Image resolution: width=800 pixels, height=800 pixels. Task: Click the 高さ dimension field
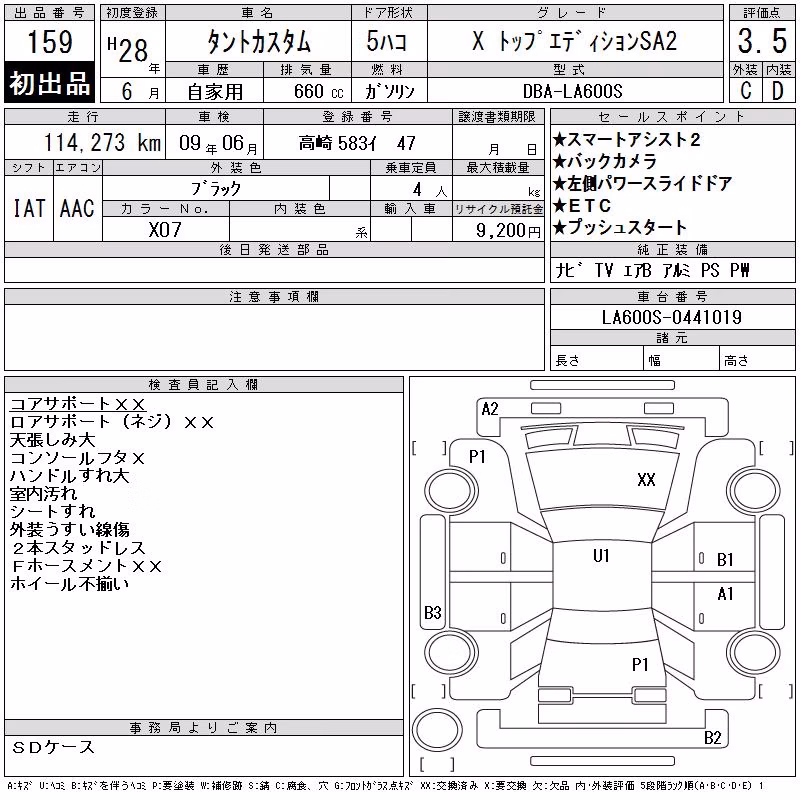tap(757, 360)
